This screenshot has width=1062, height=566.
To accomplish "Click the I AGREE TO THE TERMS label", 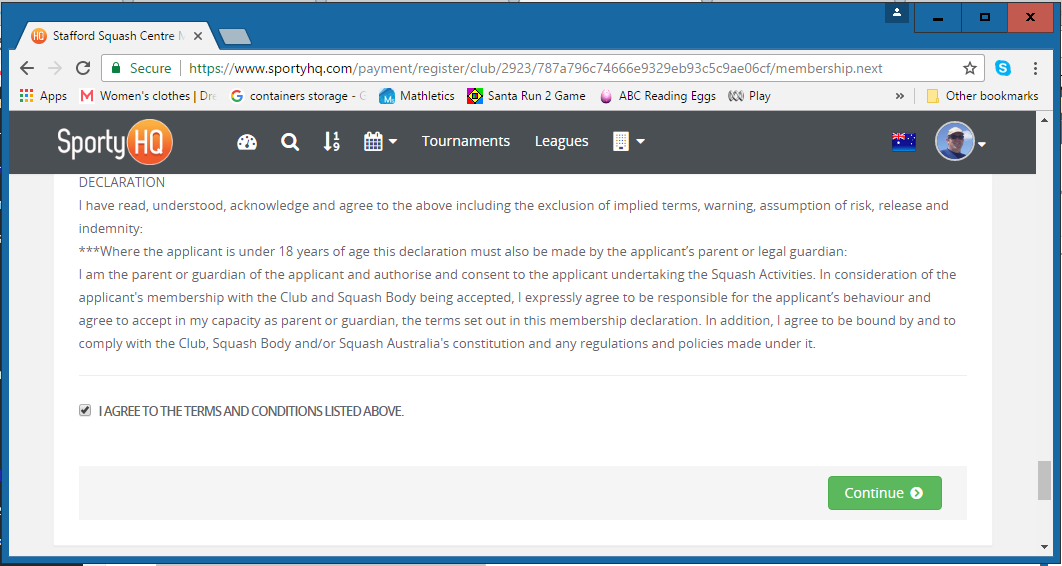I will coord(251,411).
